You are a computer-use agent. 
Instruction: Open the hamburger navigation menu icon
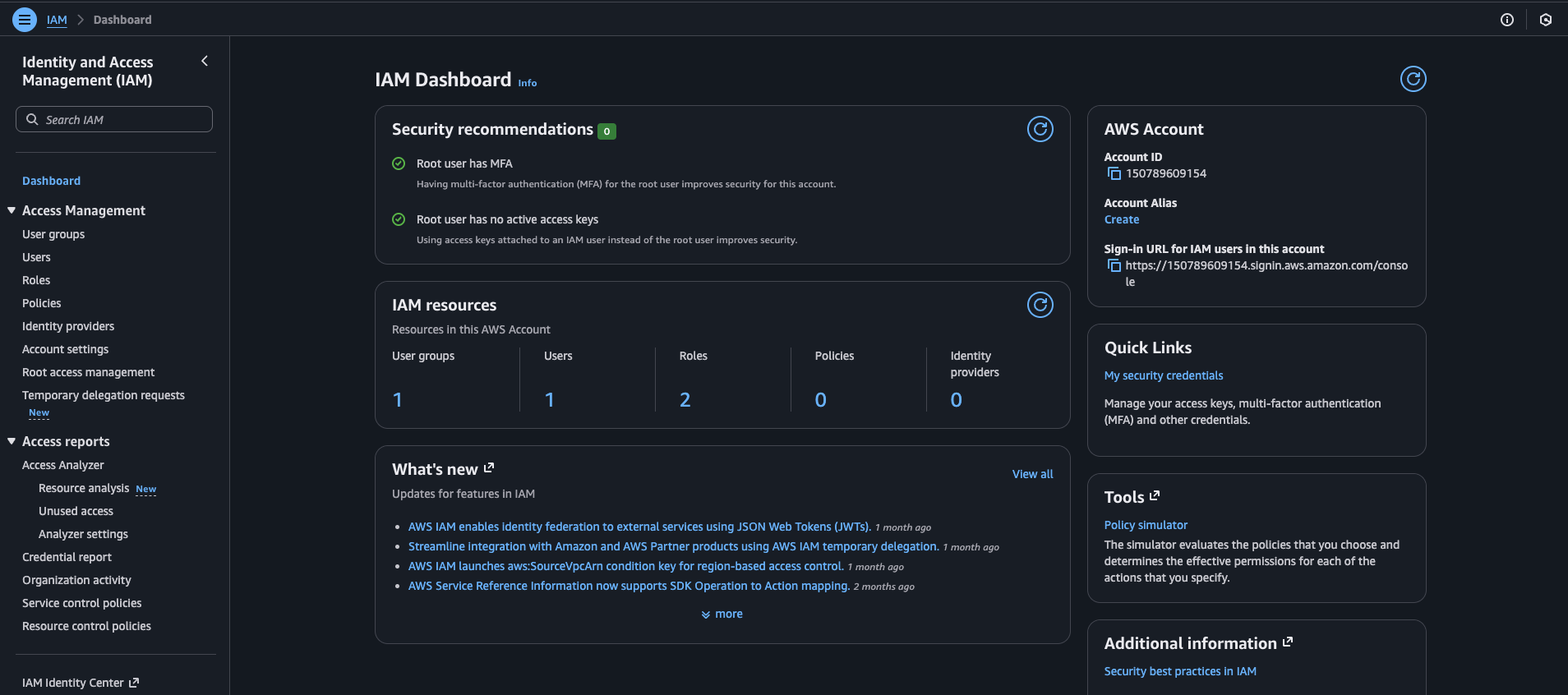click(x=25, y=20)
